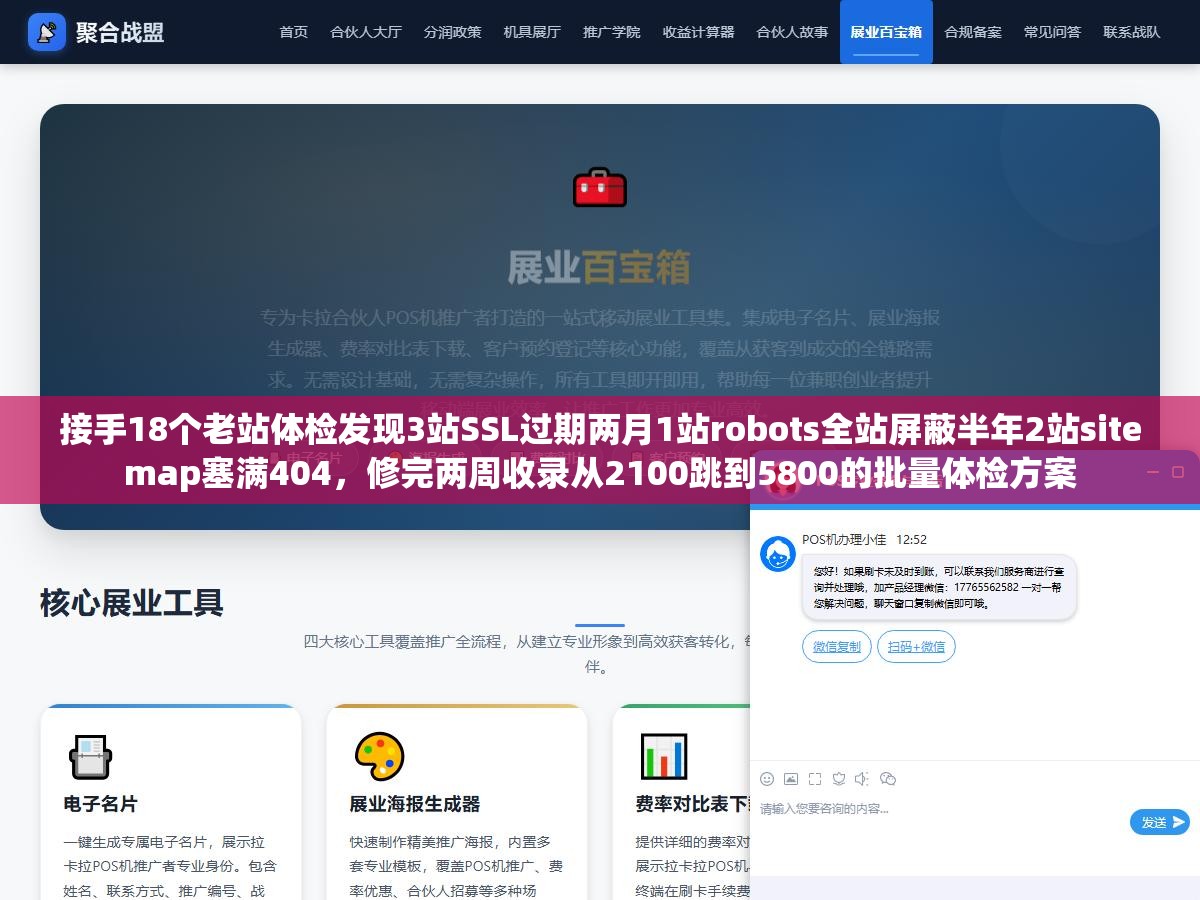Click the 12:52 message timestamp
Image resolution: width=1200 pixels, height=900 pixels.
pos(911,539)
